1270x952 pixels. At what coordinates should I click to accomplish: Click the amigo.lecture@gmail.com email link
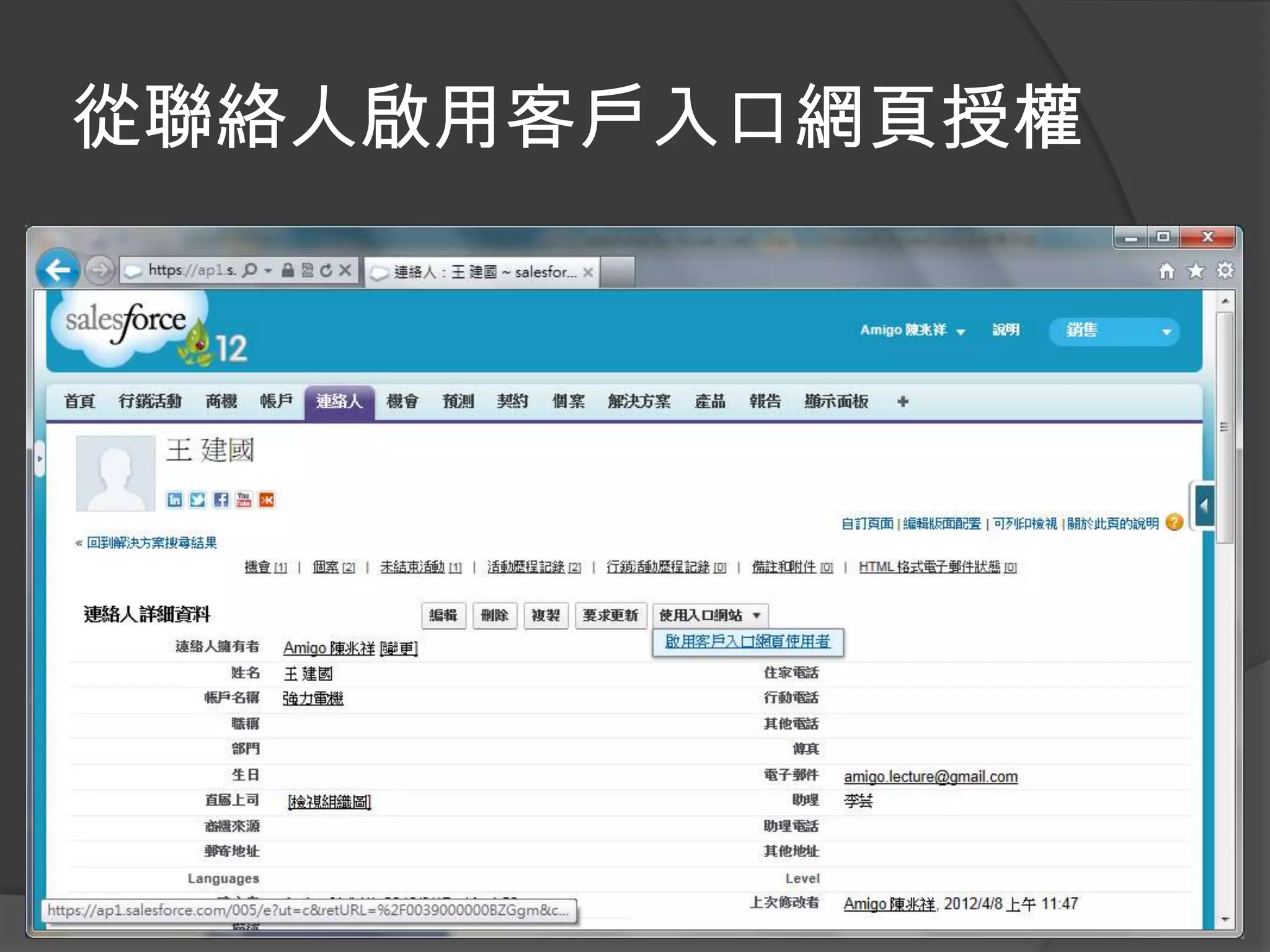(x=931, y=777)
